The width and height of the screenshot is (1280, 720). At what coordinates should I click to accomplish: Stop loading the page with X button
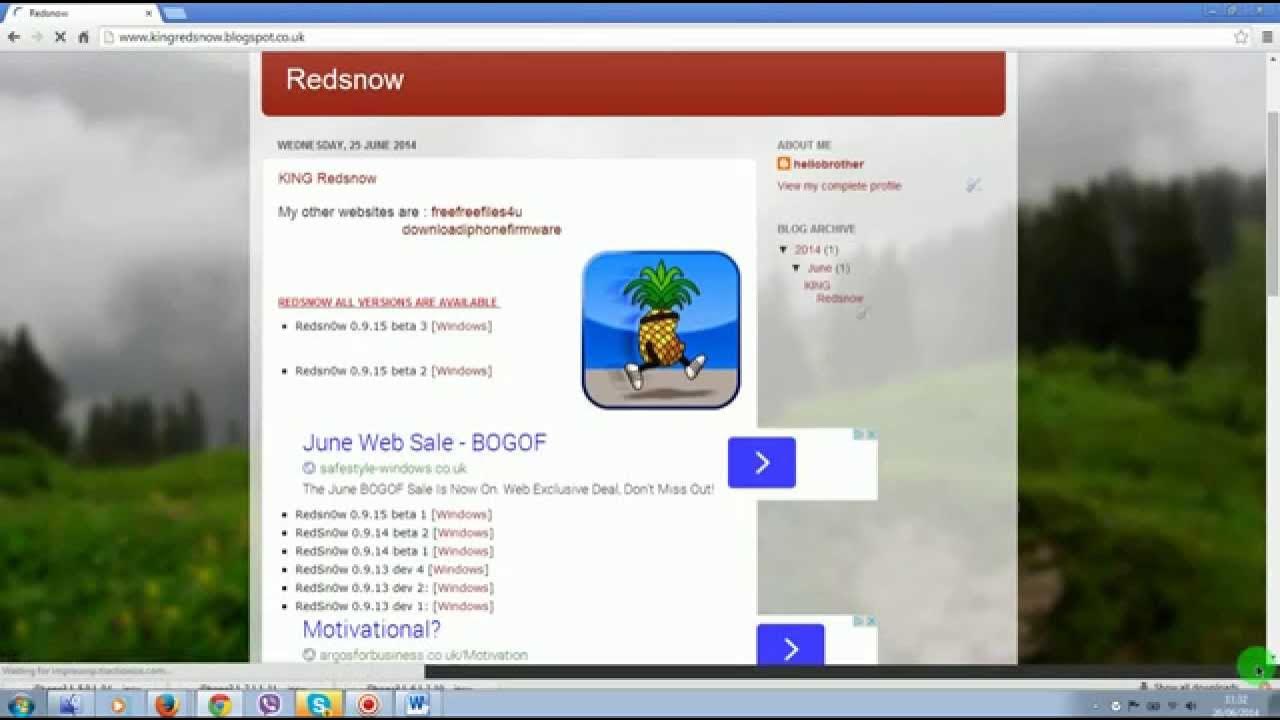click(x=60, y=37)
